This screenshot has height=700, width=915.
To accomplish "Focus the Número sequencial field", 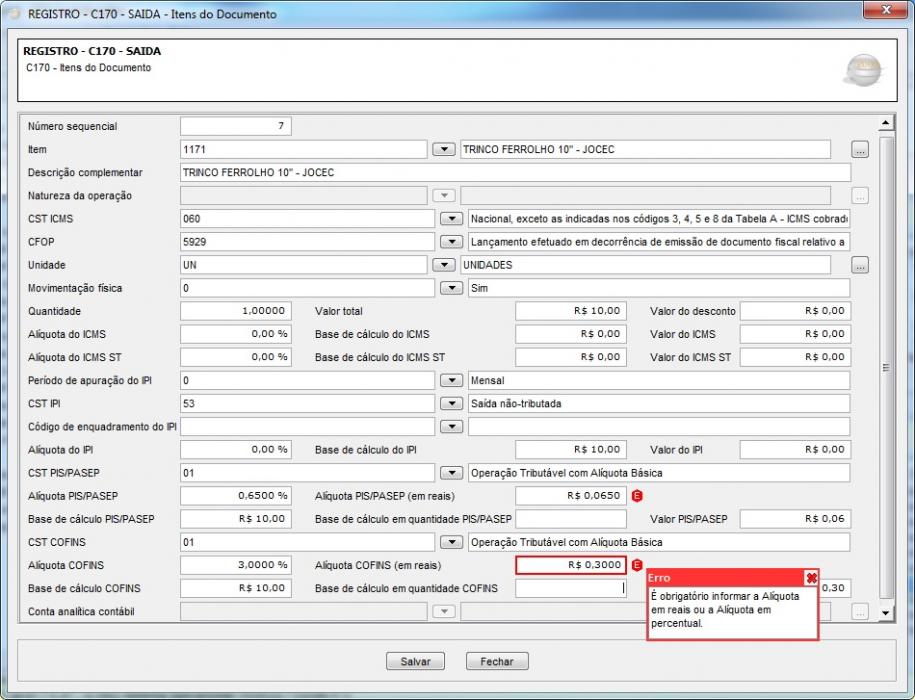I will pos(236,126).
